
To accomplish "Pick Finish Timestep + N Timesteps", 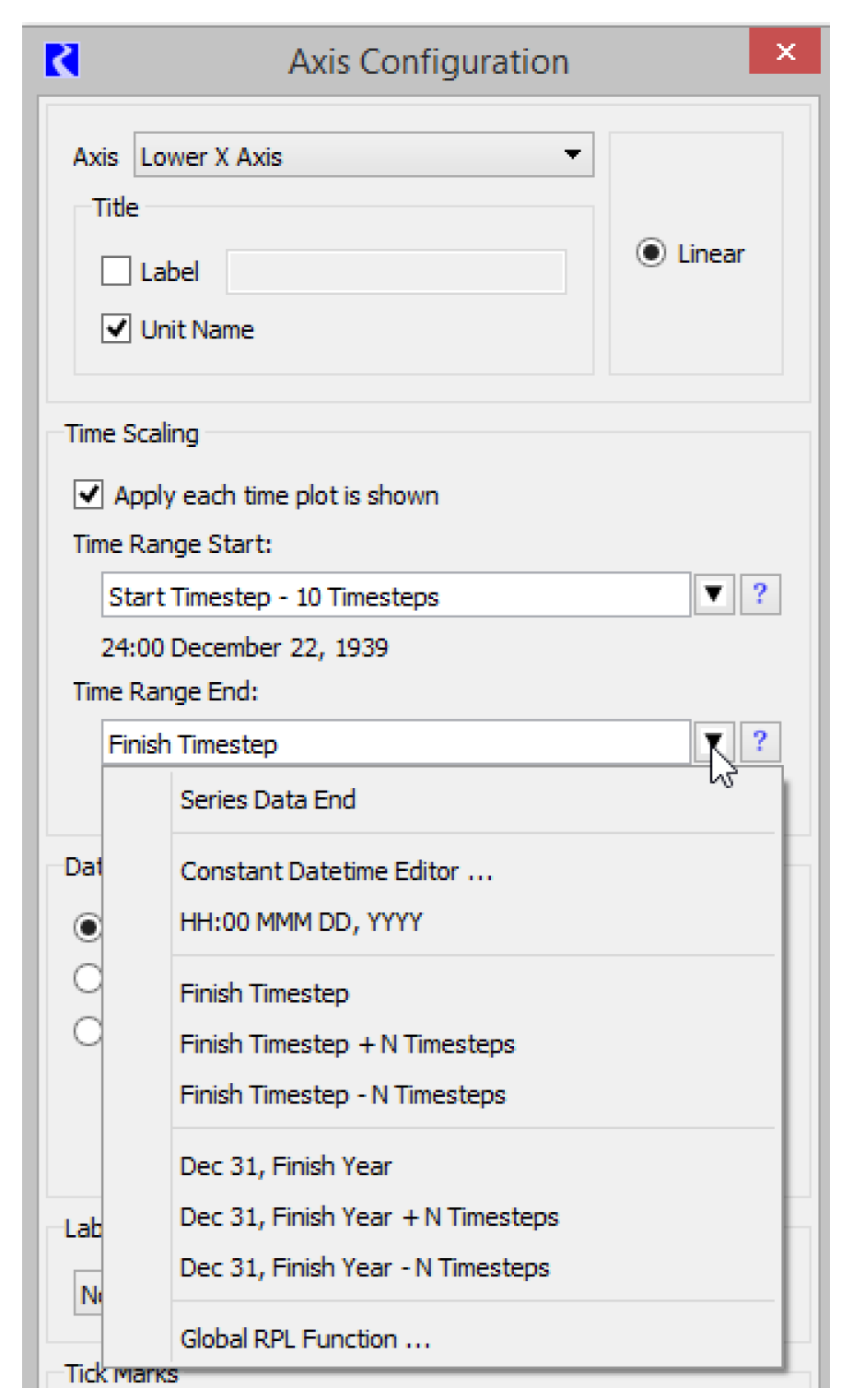I will [347, 1044].
